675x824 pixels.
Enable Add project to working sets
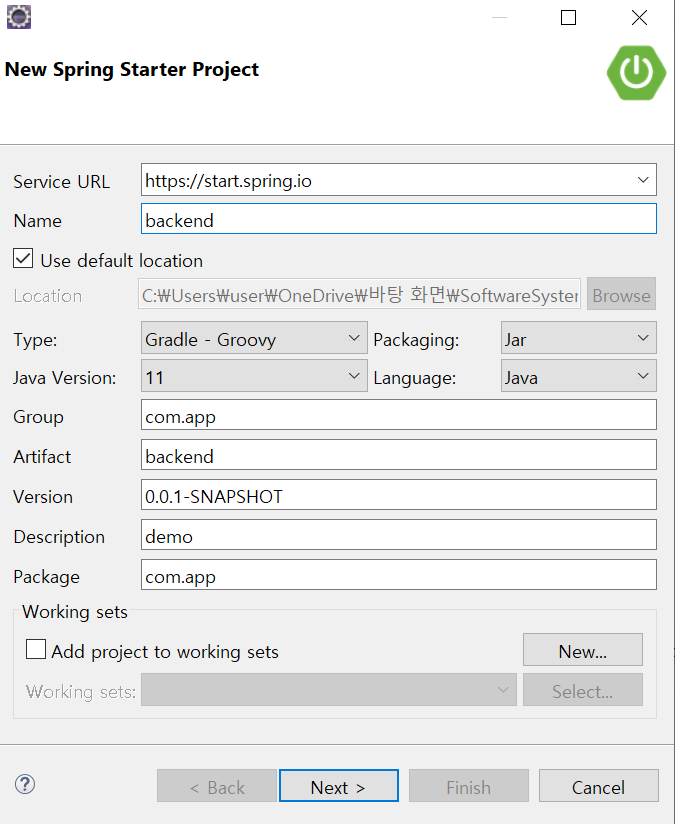(35, 649)
